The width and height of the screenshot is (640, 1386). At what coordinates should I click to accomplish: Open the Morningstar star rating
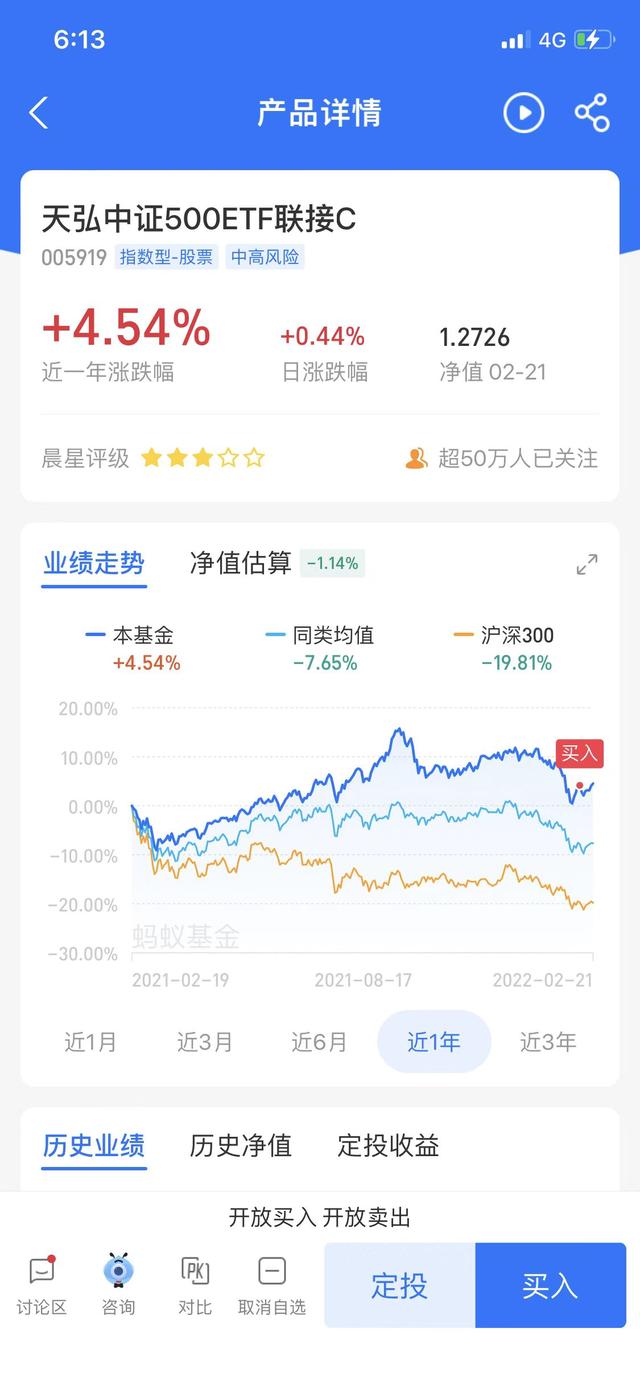(203, 459)
